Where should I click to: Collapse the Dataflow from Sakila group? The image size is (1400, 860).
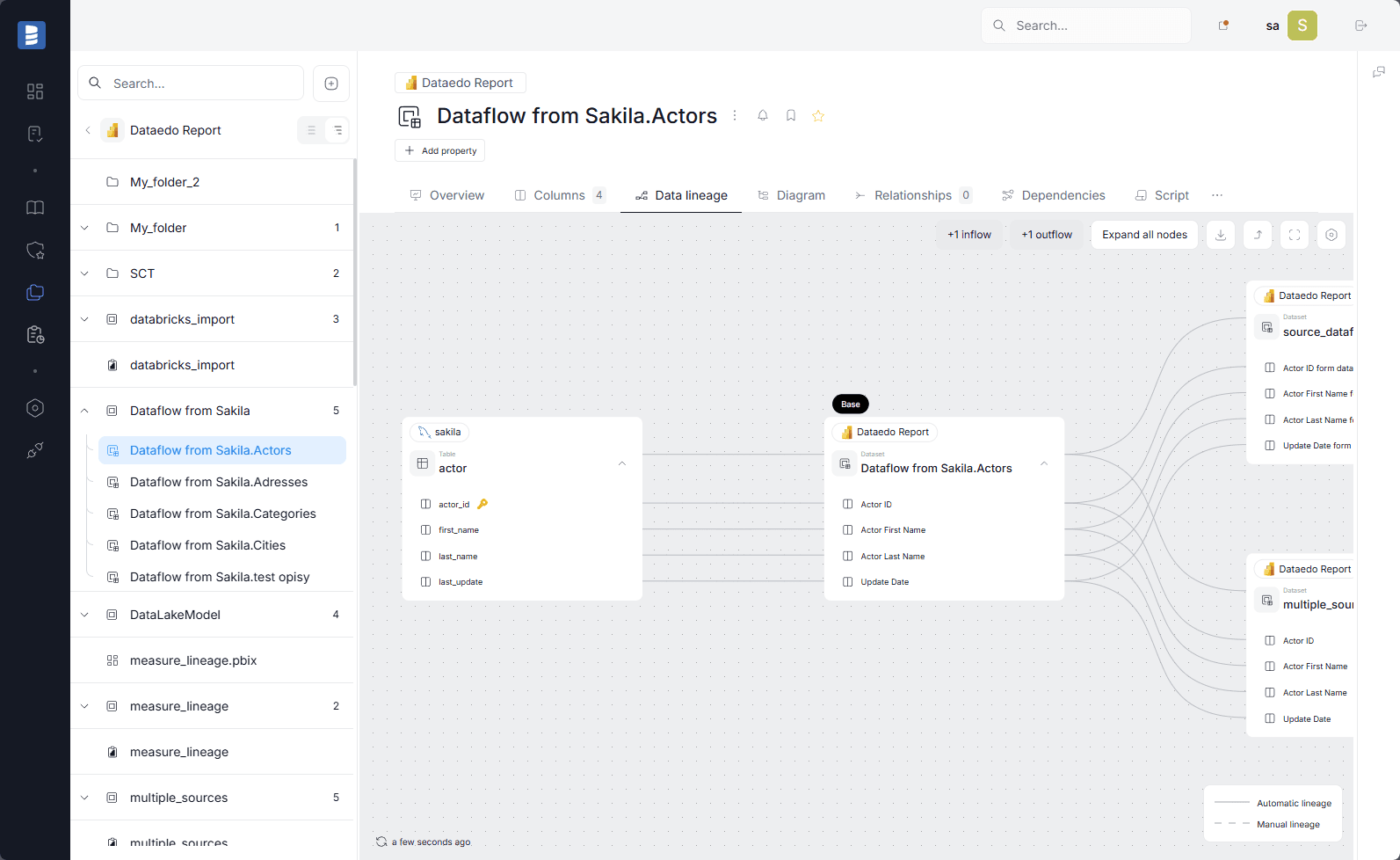(84, 411)
